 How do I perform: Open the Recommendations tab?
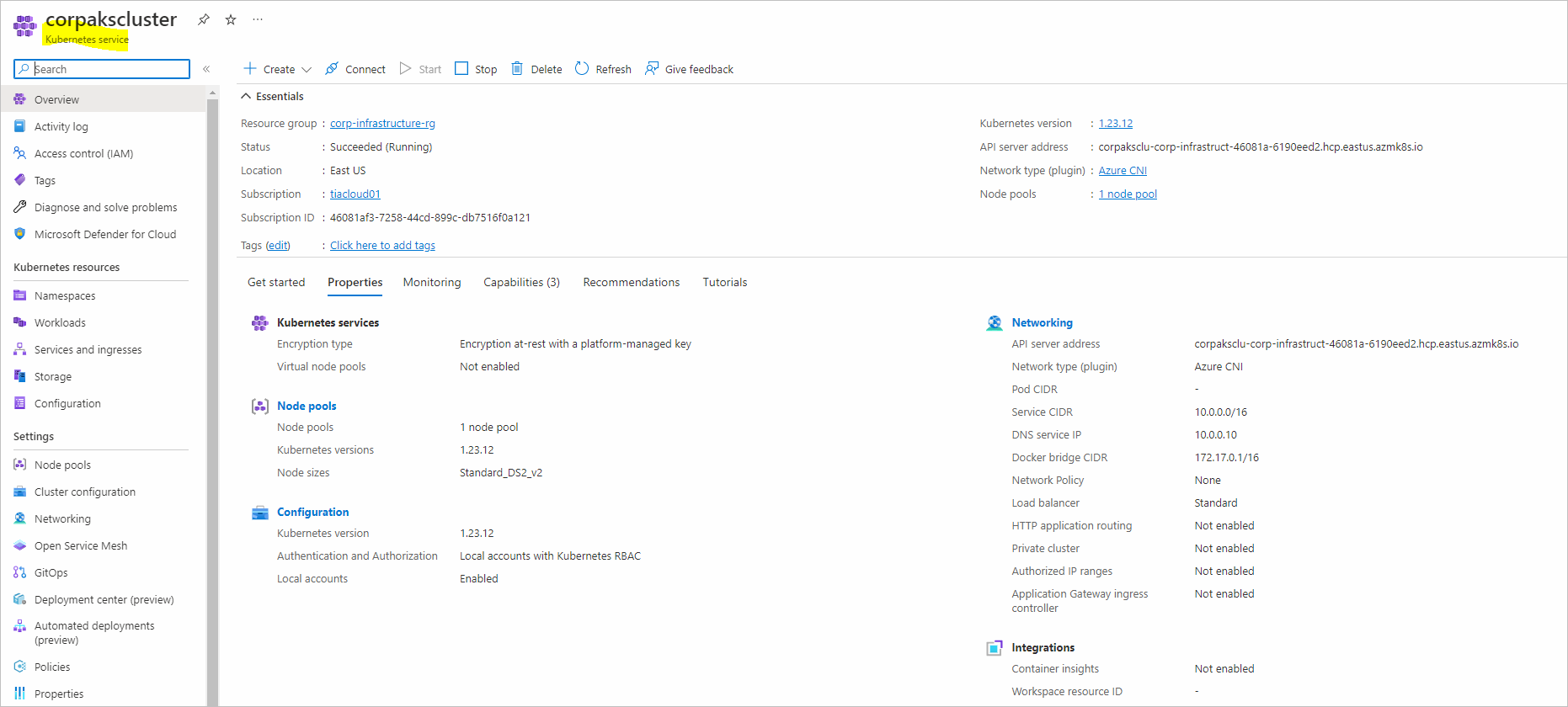click(632, 282)
